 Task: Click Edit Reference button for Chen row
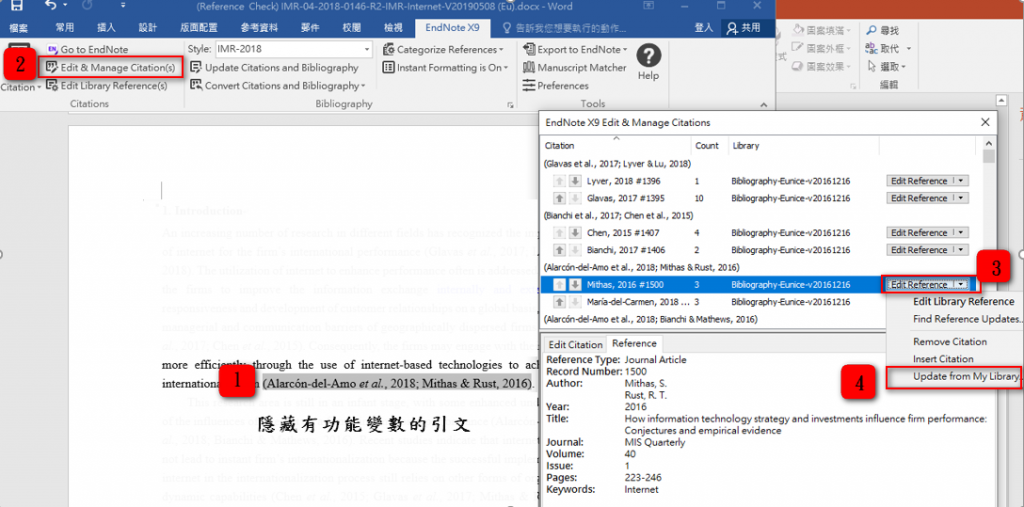tap(918, 233)
